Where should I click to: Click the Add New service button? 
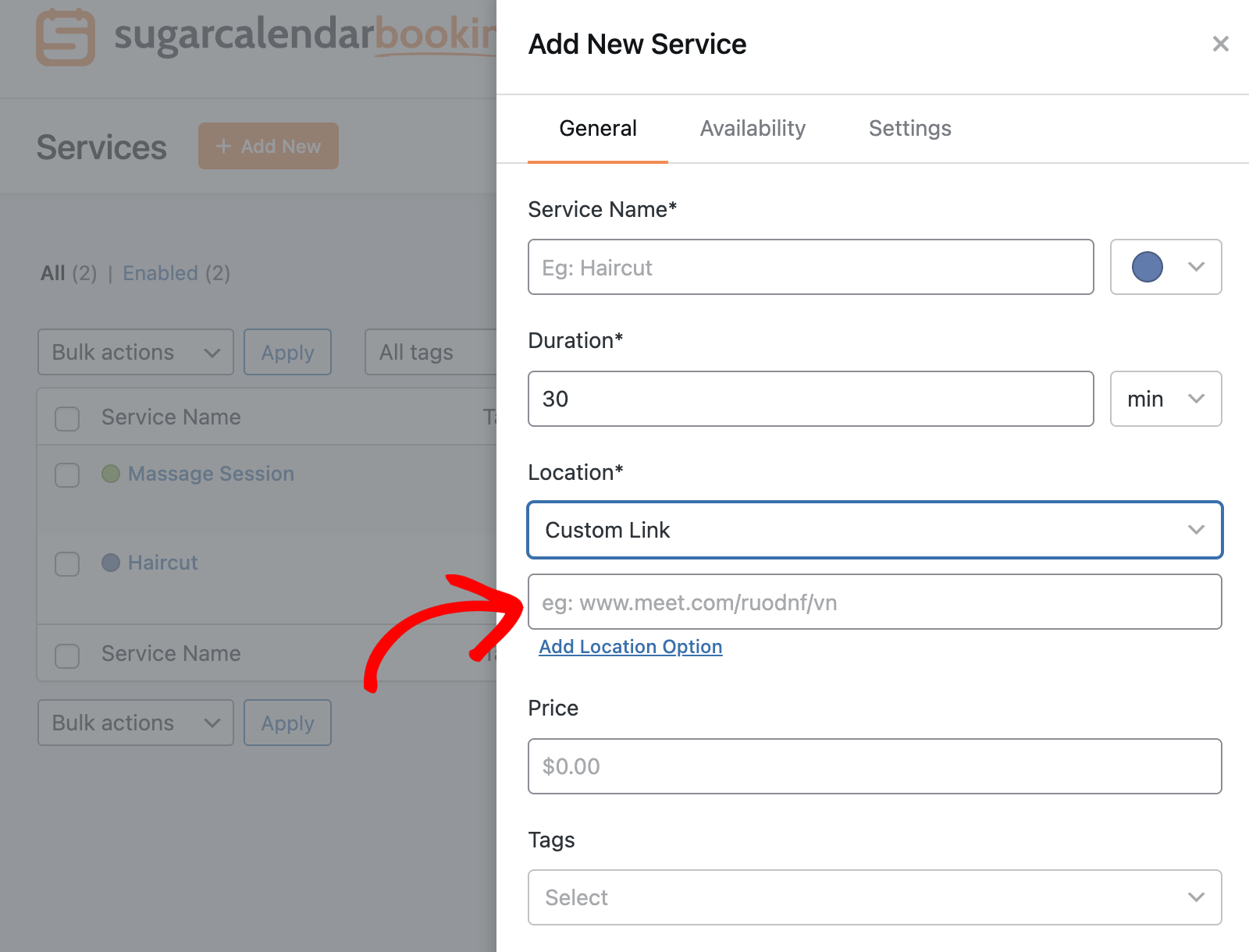[268, 146]
